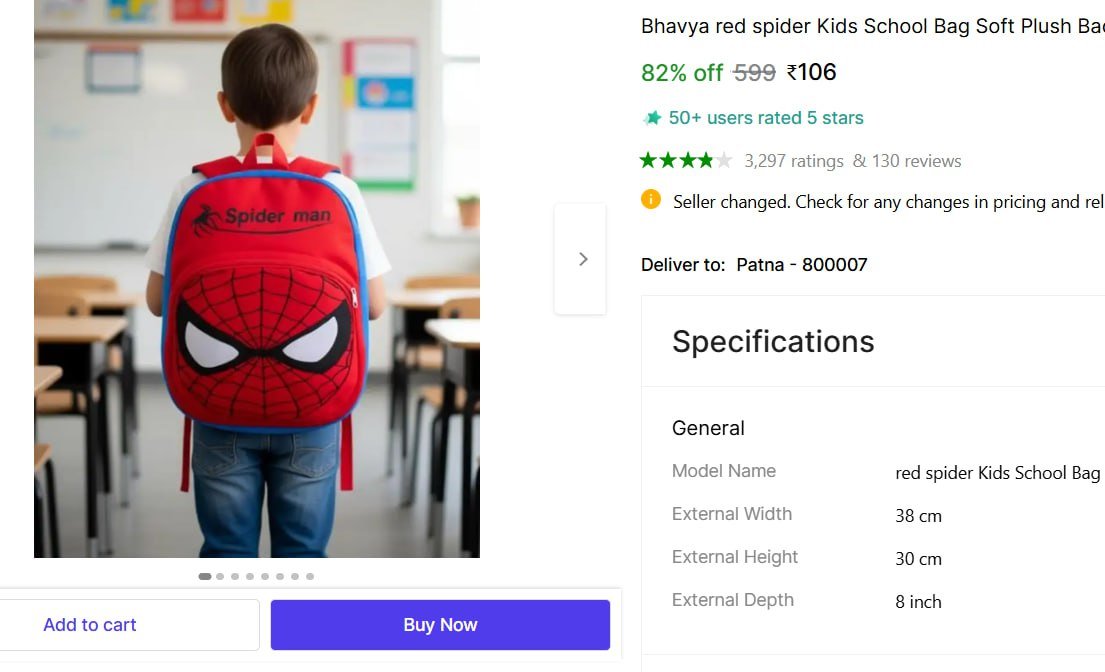1105x672 pixels.
Task: Click the discounted ₹106 price
Action: pos(811,72)
